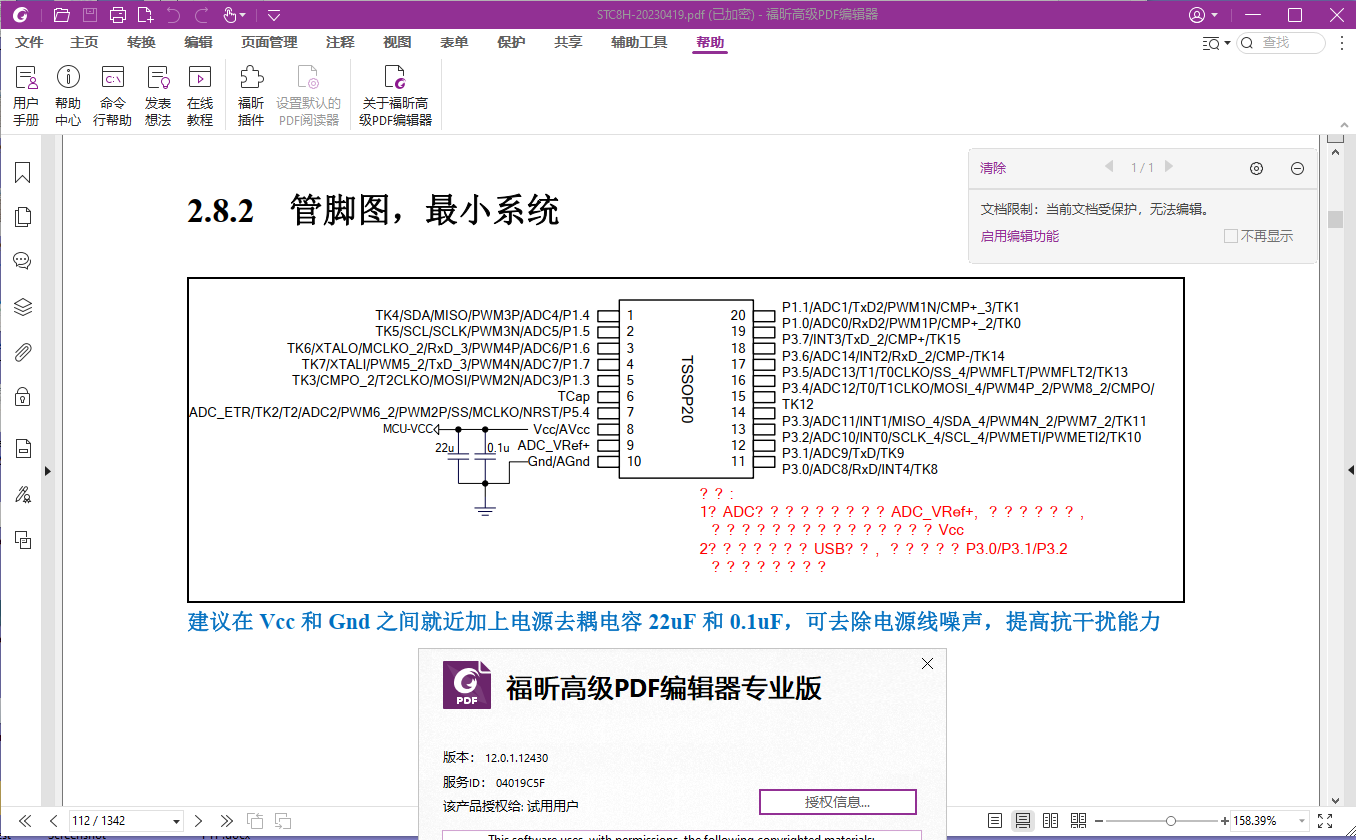Open the Help Center (帮助中心)
The image size is (1356, 840).
[x=68, y=97]
